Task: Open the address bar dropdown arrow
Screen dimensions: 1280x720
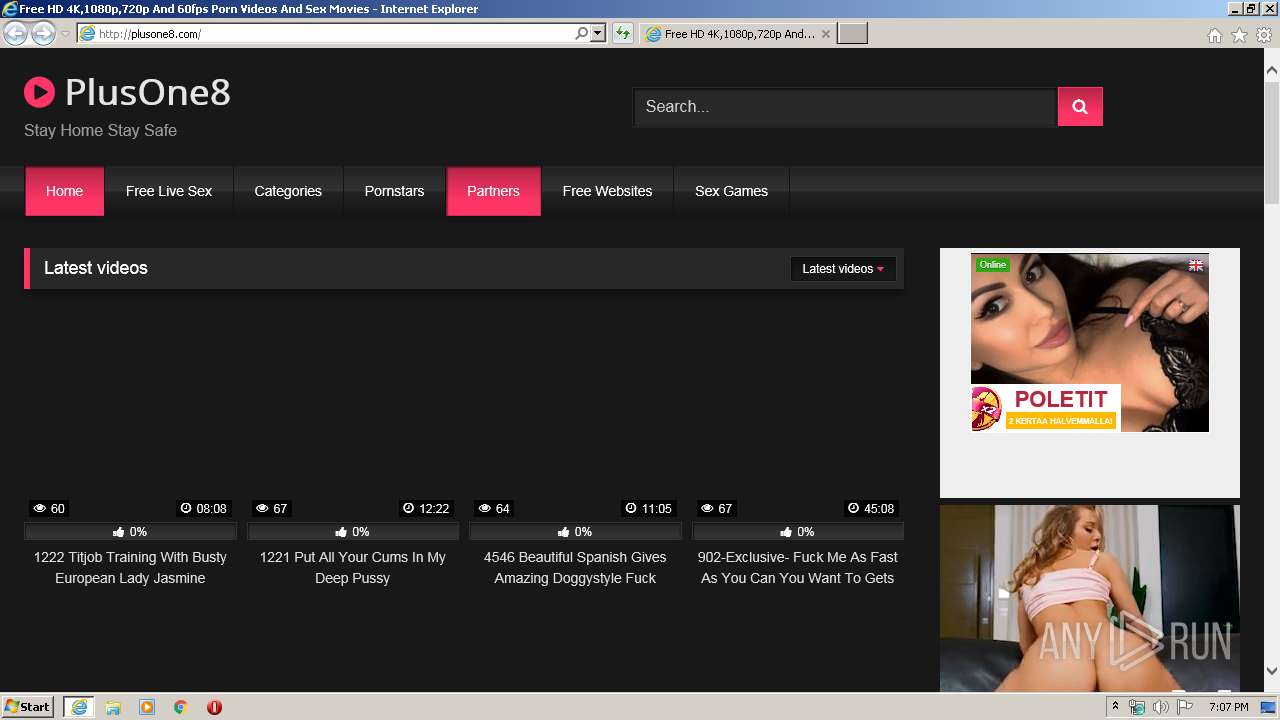Action: [598, 33]
